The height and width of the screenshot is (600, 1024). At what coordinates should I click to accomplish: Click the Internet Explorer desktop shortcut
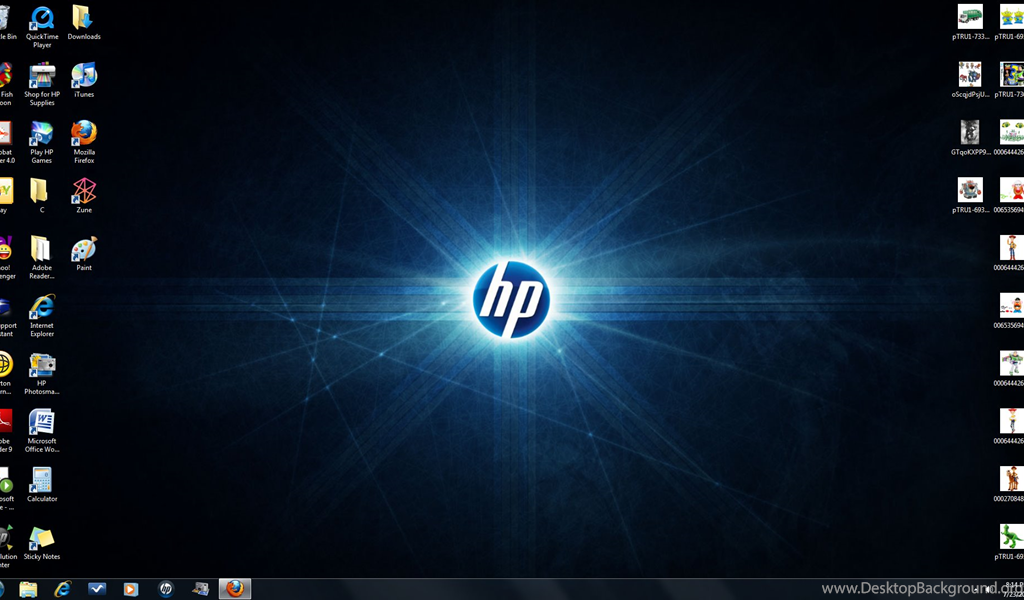click(x=42, y=316)
